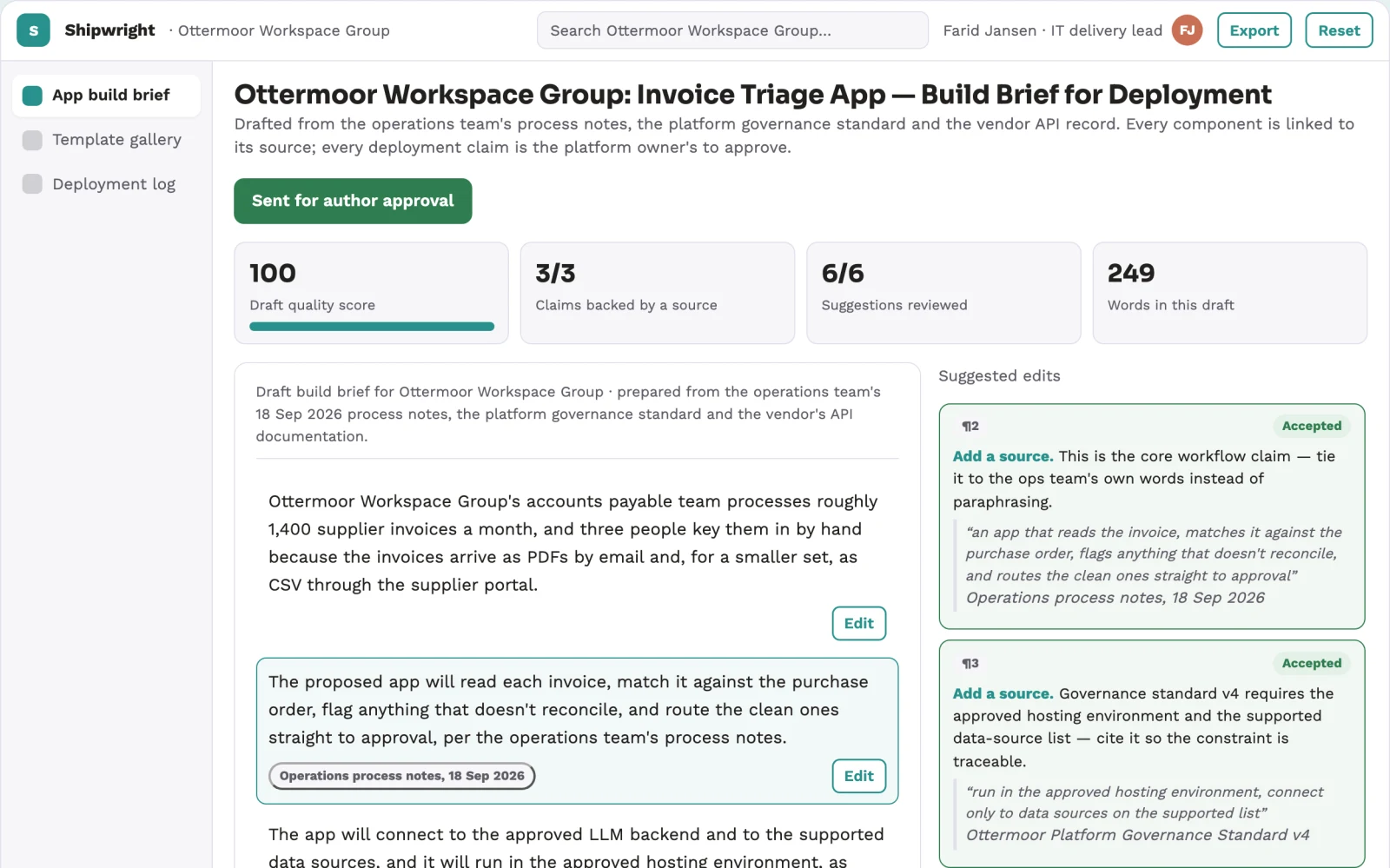Click 'Operations process notes, 18 Sep 2026' quote citation
The width and height of the screenshot is (1390, 868).
tap(1115, 598)
